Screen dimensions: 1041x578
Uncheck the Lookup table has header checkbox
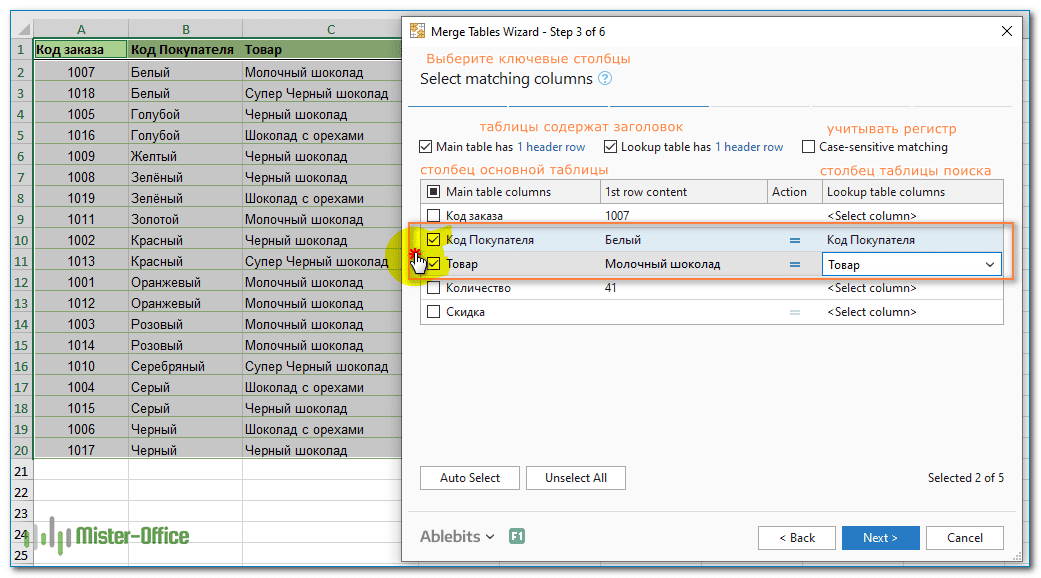pyautogui.click(x=610, y=147)
